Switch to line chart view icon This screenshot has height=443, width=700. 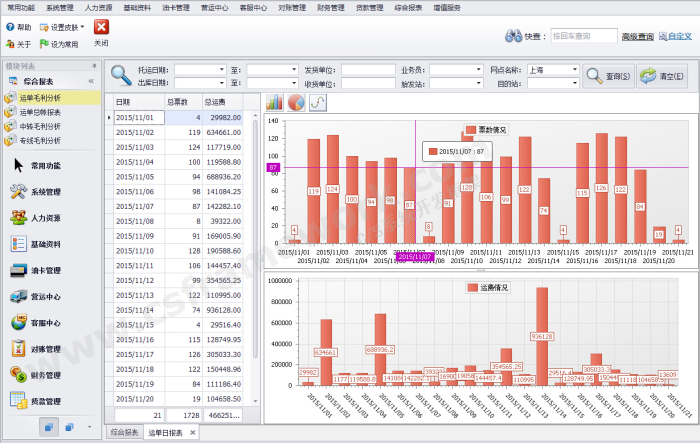317,102
